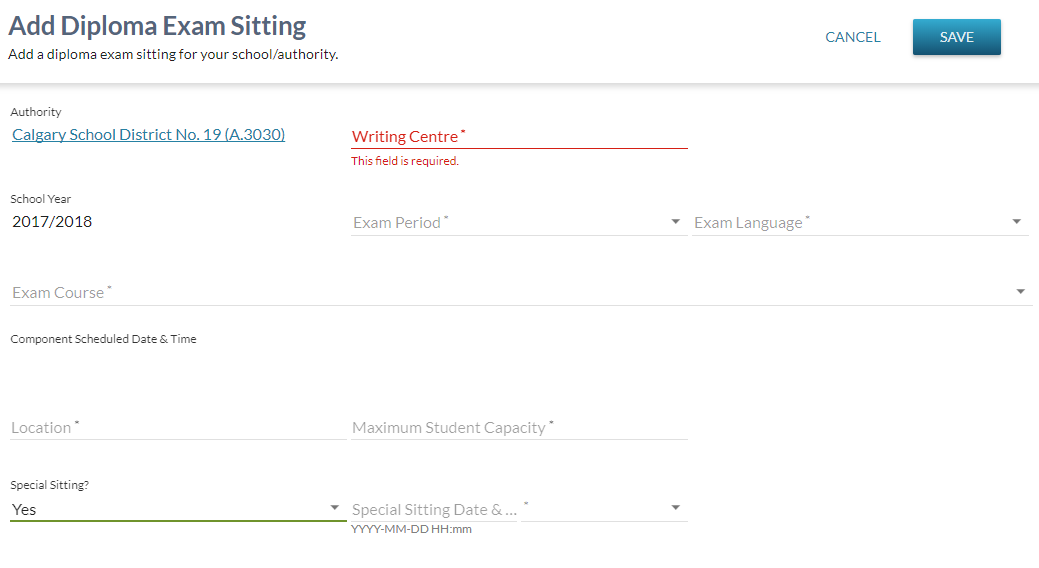Image resolution: width=1039 pixels, height=568 pixels.
Task: Click the Exam Period arrow icon
Action: [676, 222]
